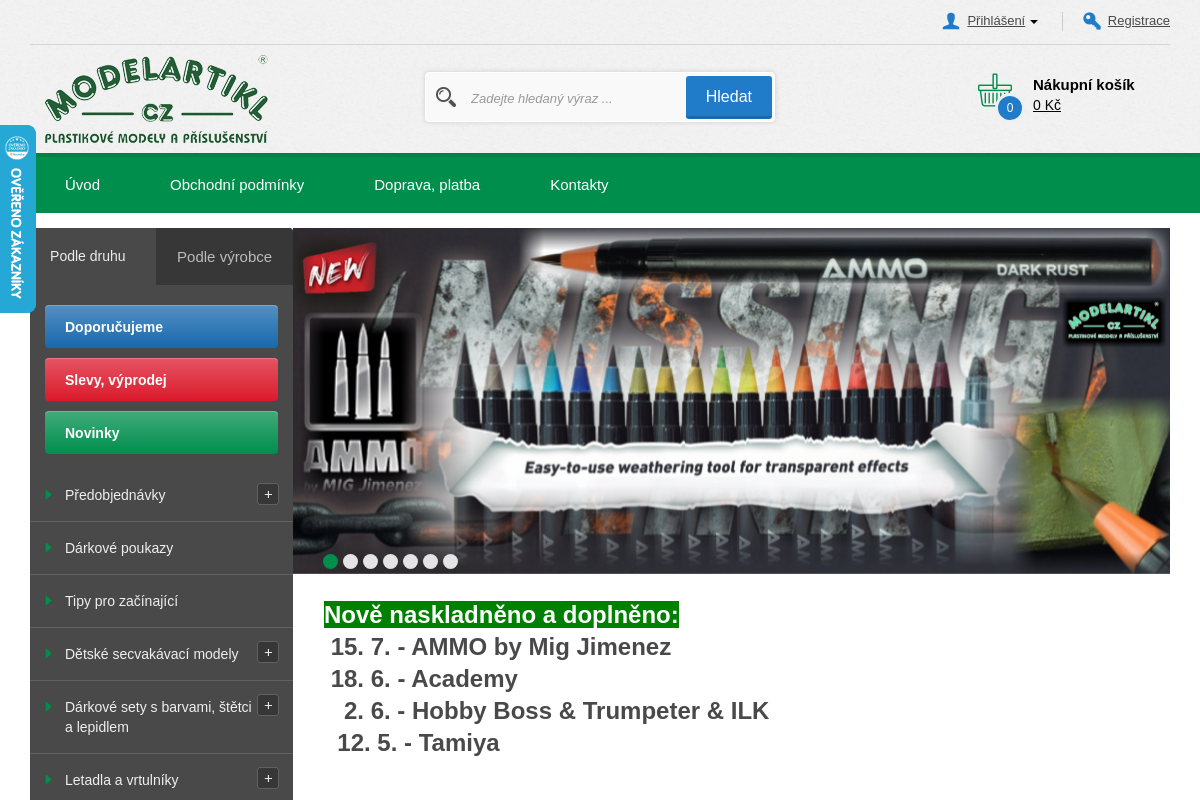Click the search magnifier icon
This screenshot has width=1200, height=800.
coord(446,97)
